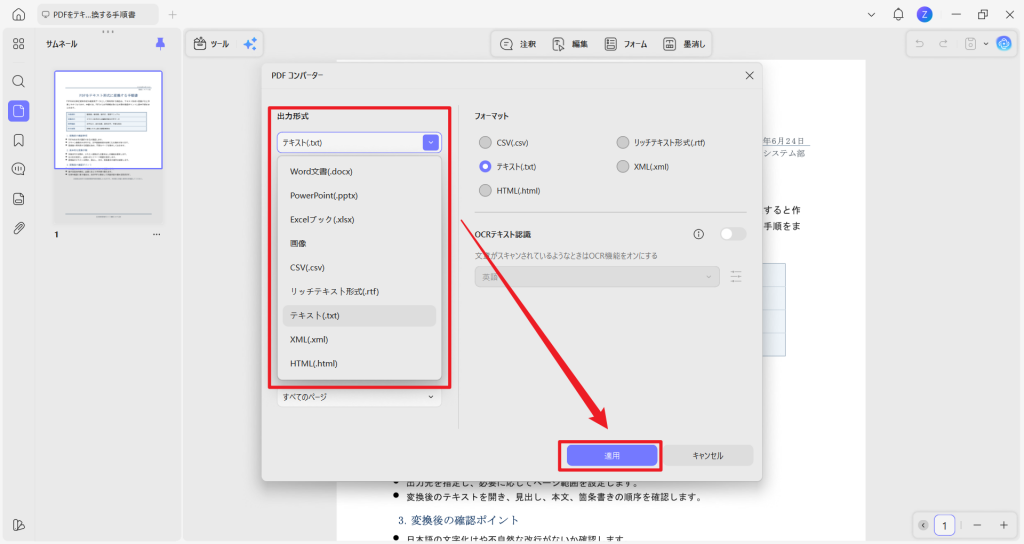Click the redo arrow in the toolbar

click(x=944, y=44)
